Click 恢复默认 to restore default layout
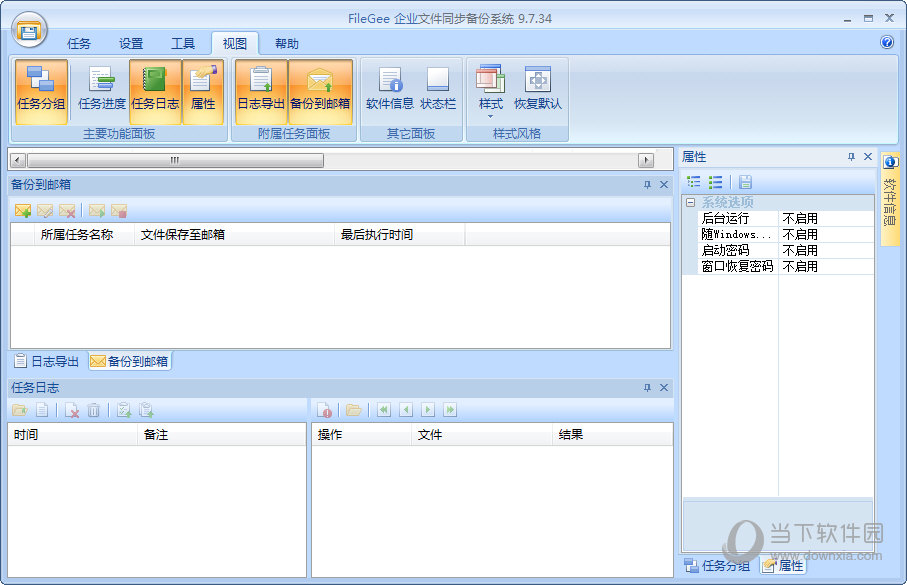Image resolution: width=907 pixels, height=585 pixels. tap(538, 91)
